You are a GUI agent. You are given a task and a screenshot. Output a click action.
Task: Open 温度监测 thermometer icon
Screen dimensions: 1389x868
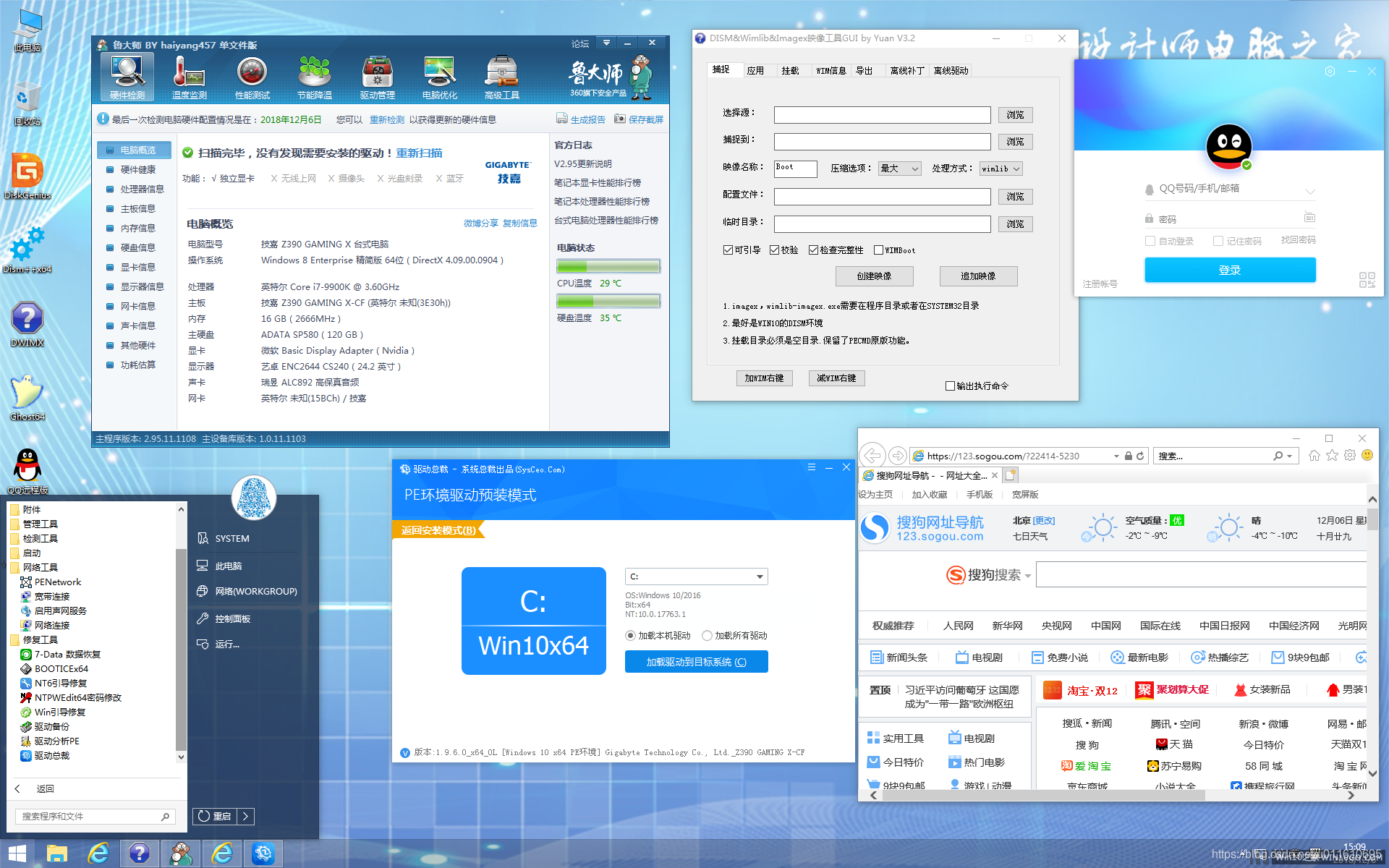190,77
